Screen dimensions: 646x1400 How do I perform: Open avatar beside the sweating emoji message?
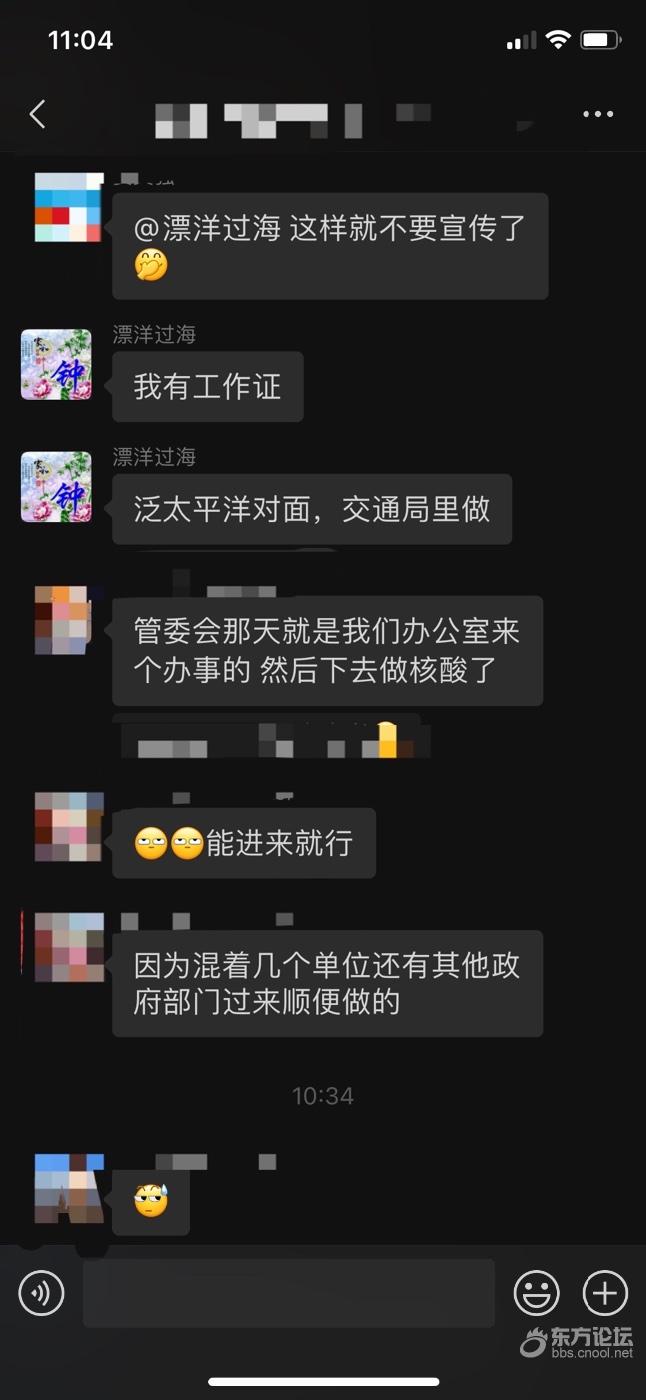(69, 1188)
